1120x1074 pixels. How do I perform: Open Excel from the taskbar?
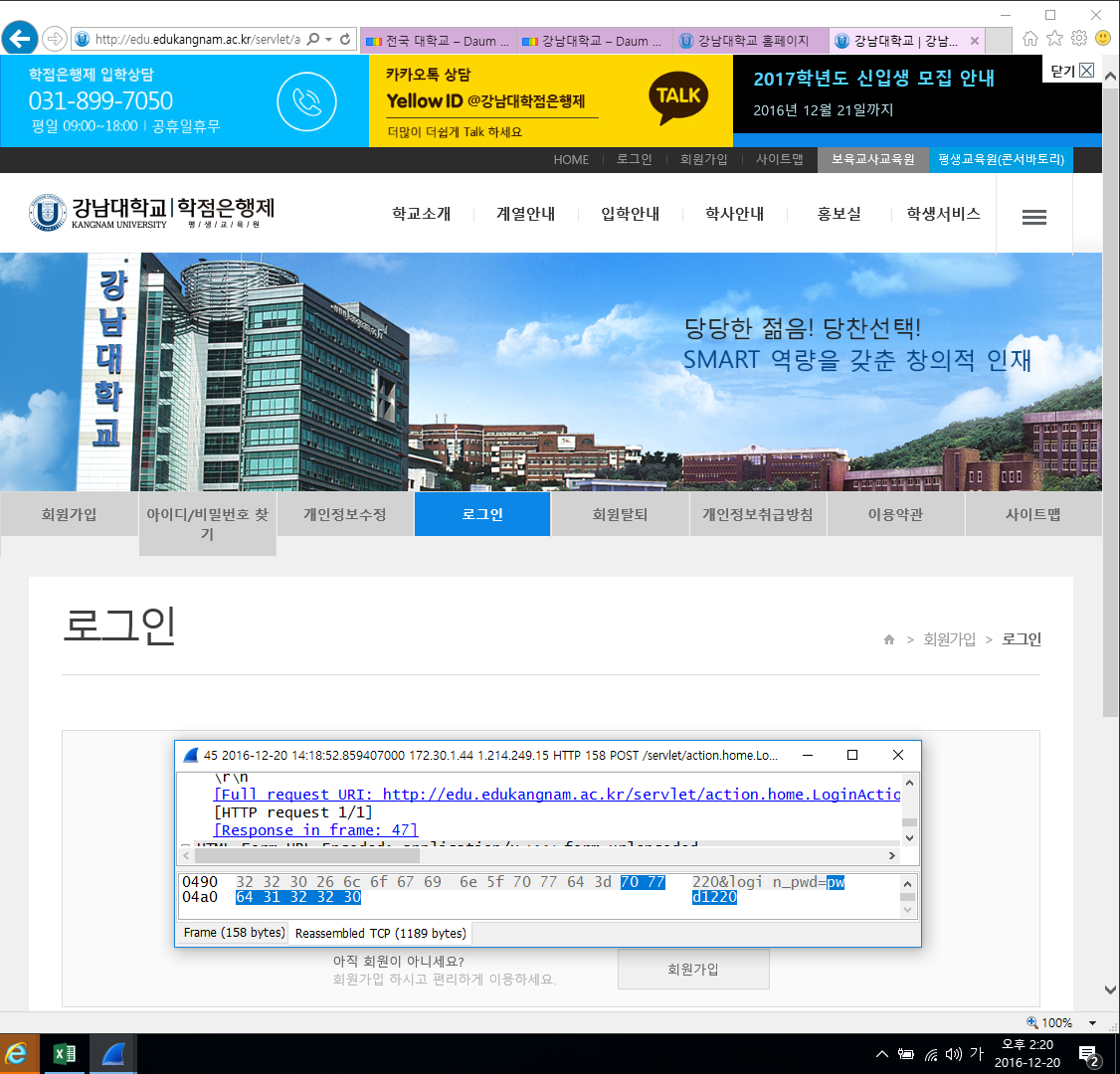click(65, 1054)
